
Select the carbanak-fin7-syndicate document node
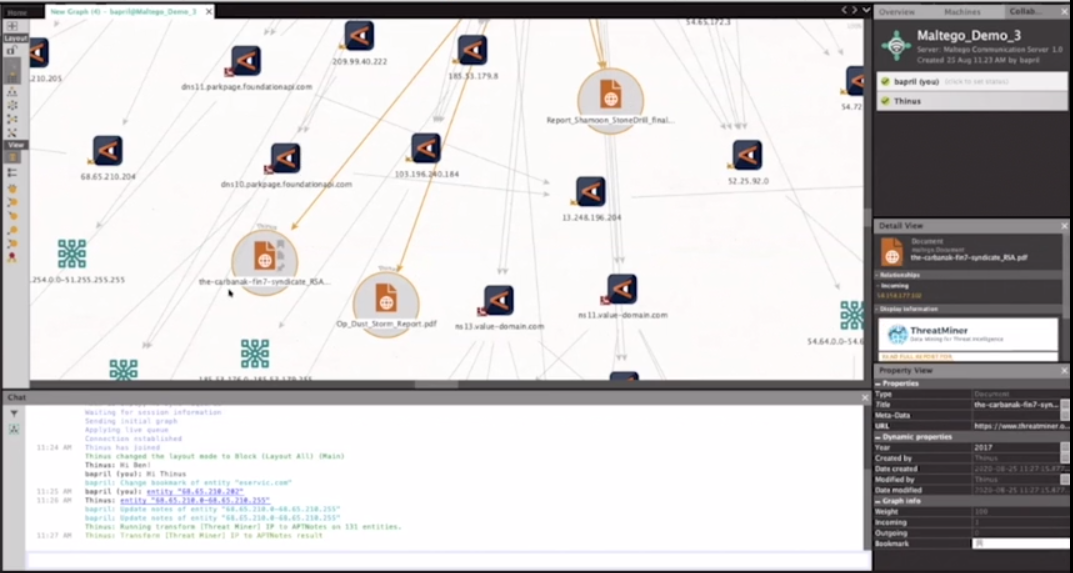point(265,262)
